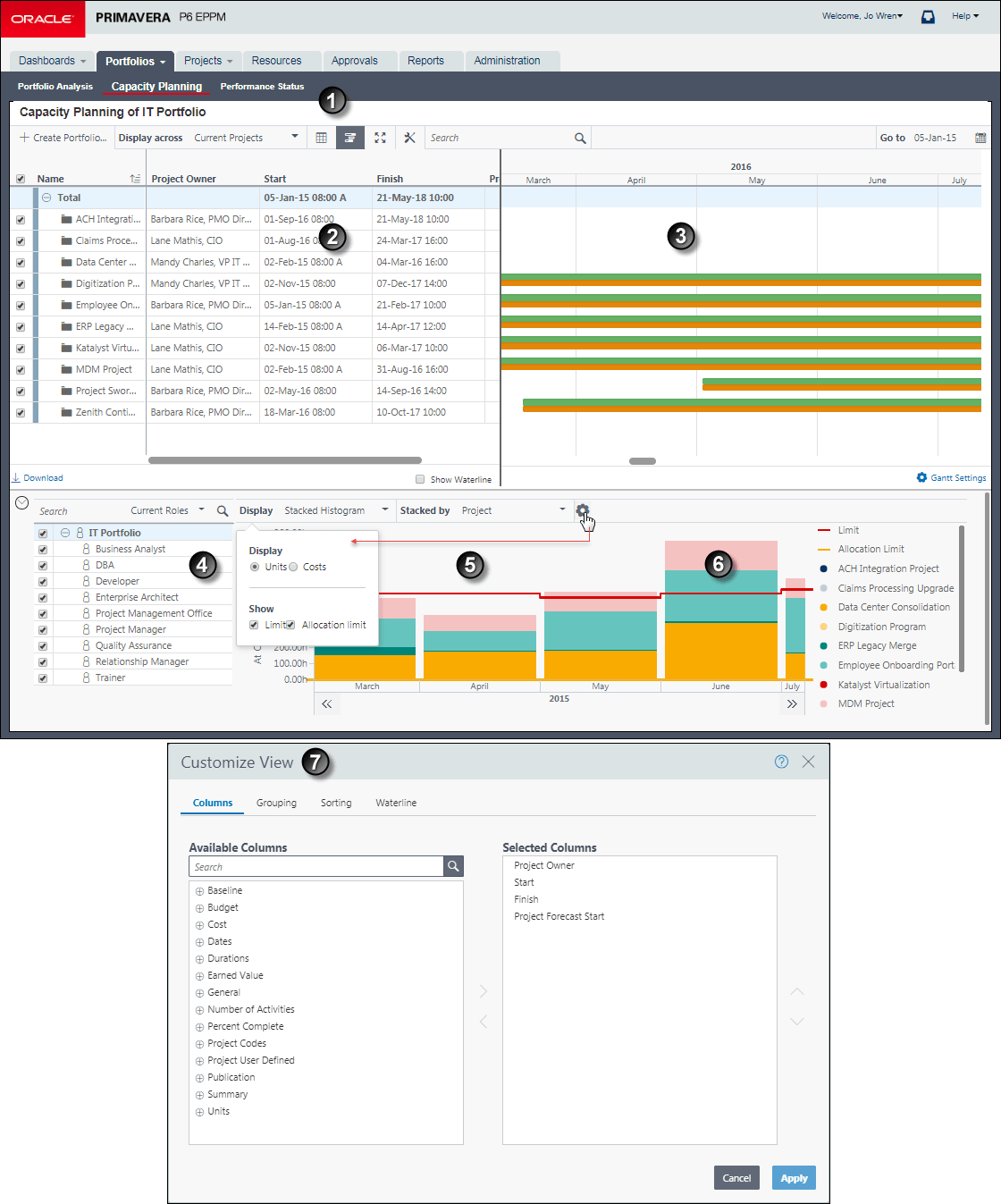The image size is (1001, 1204).
Task: Enable Show Waterline checkbox
Action: tap(420, 479)
